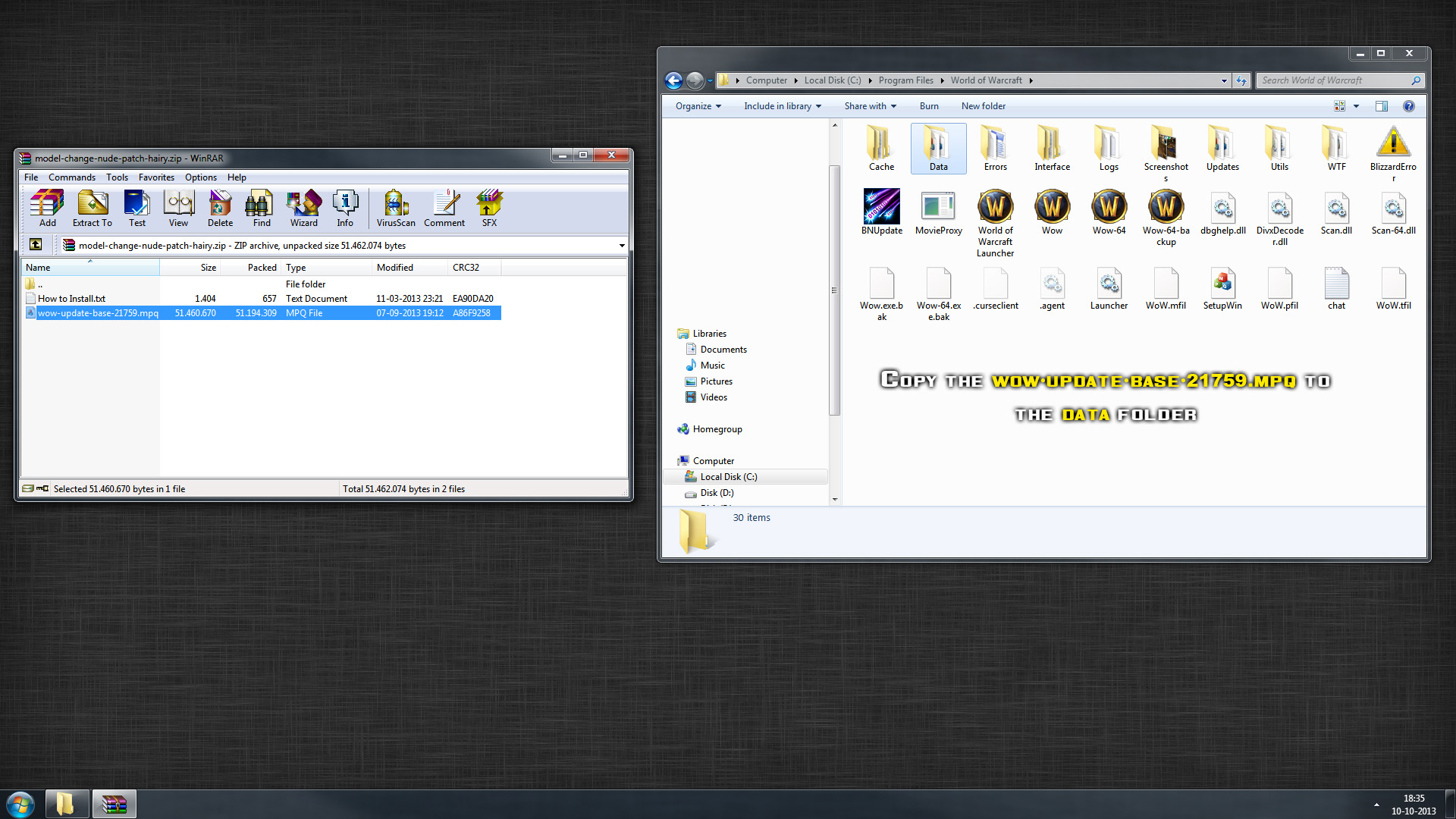1456x819 pixels.
Task: Click the Add button in WinRAR toolbar
Action: click(47, 209)
